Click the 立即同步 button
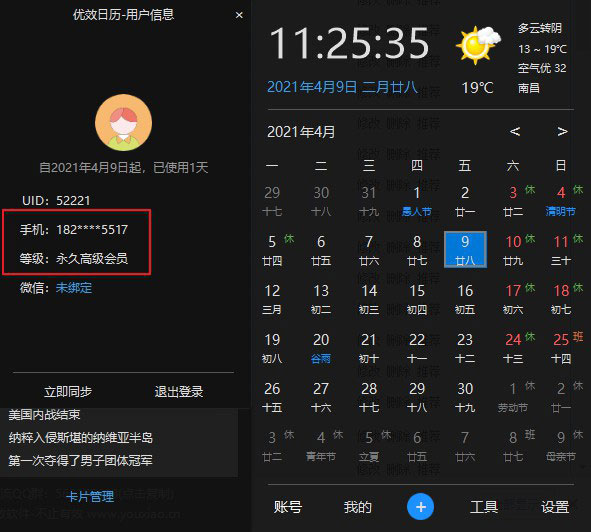The width and height of the screenshot is (591, 532). point(68,391)
